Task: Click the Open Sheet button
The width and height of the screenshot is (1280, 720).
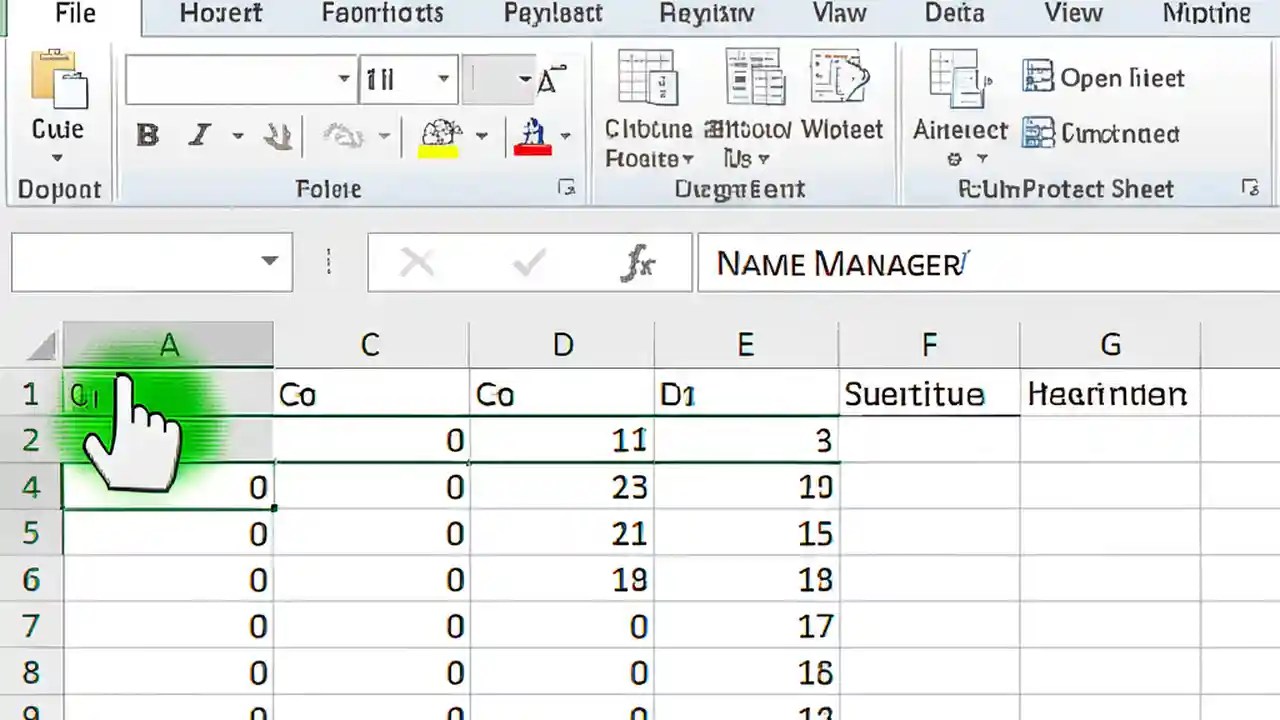Action: [x=1104, y=78]
